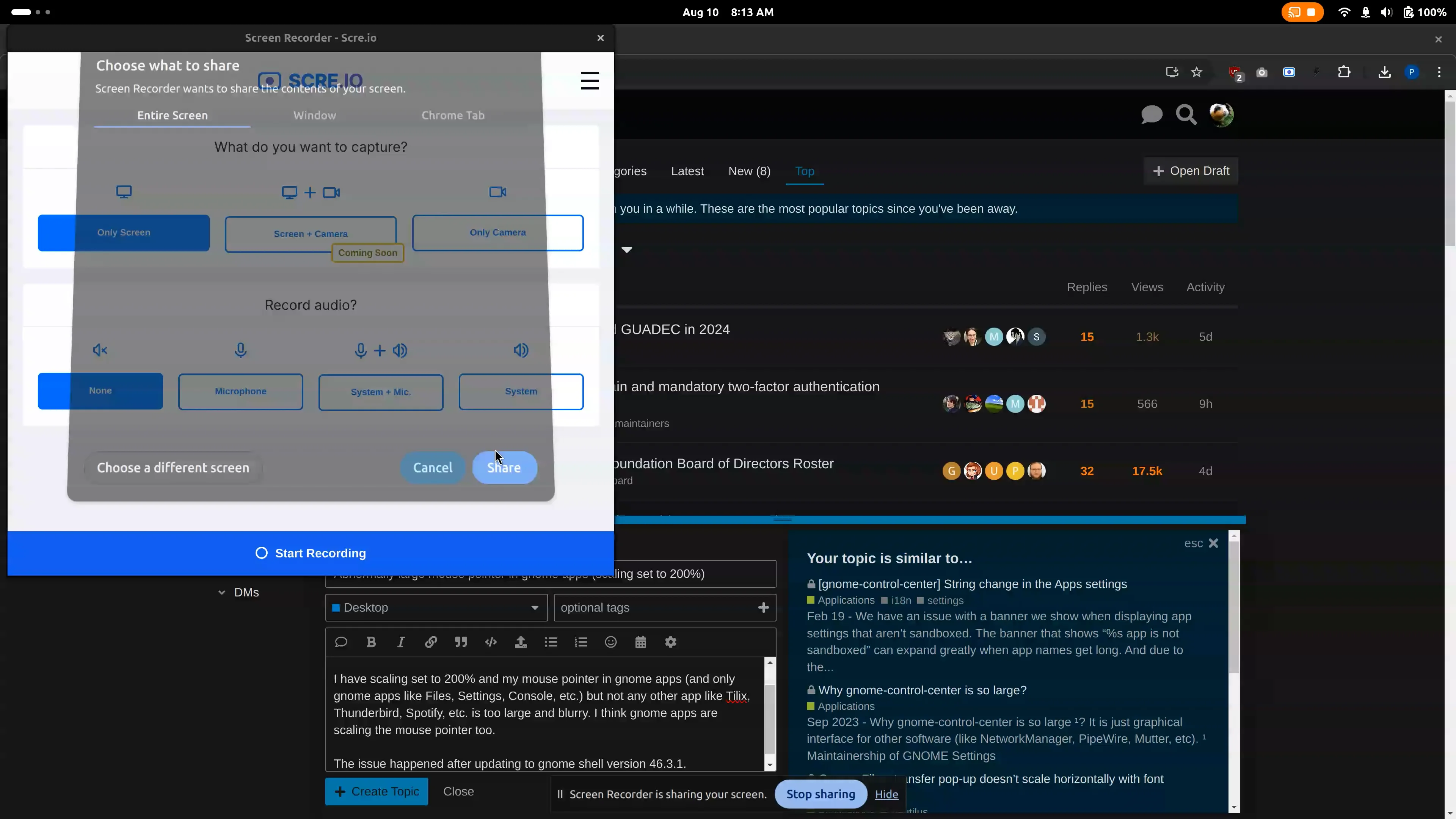Click camera extension icon in toolbar
The image size is (1456, 819).
point(1261,72)
